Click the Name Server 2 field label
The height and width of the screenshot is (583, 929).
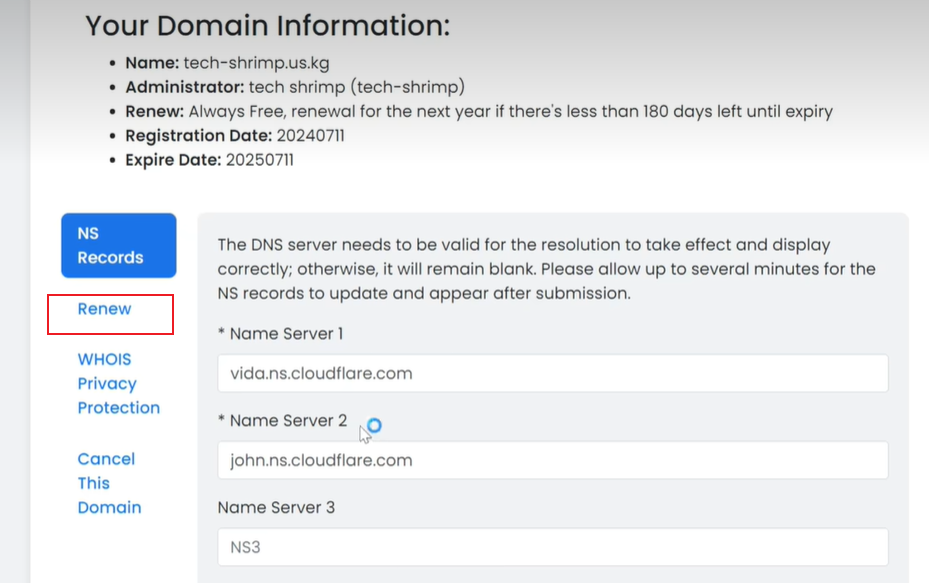[x=288, y=420]
